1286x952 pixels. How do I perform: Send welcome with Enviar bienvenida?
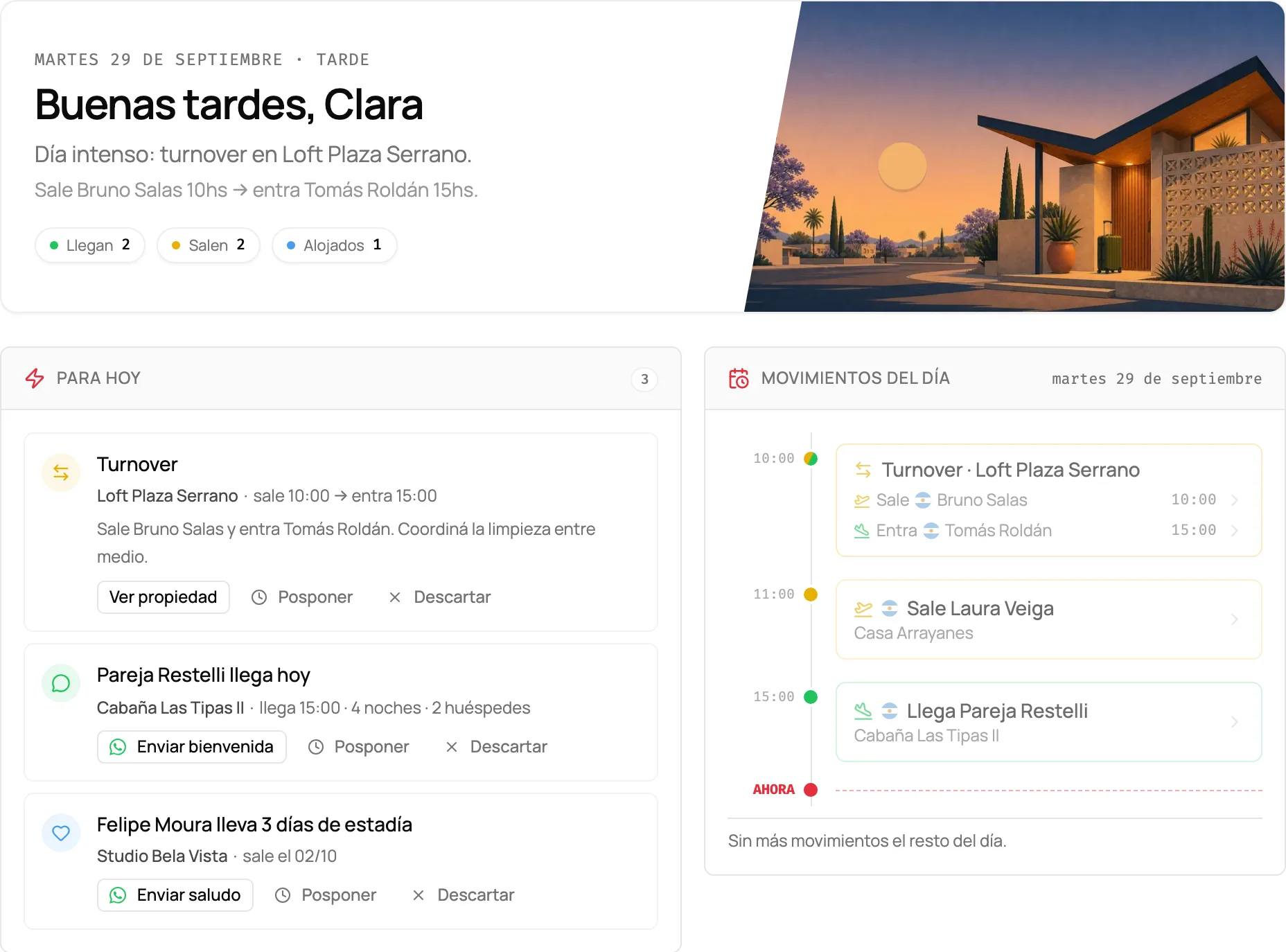192,747
